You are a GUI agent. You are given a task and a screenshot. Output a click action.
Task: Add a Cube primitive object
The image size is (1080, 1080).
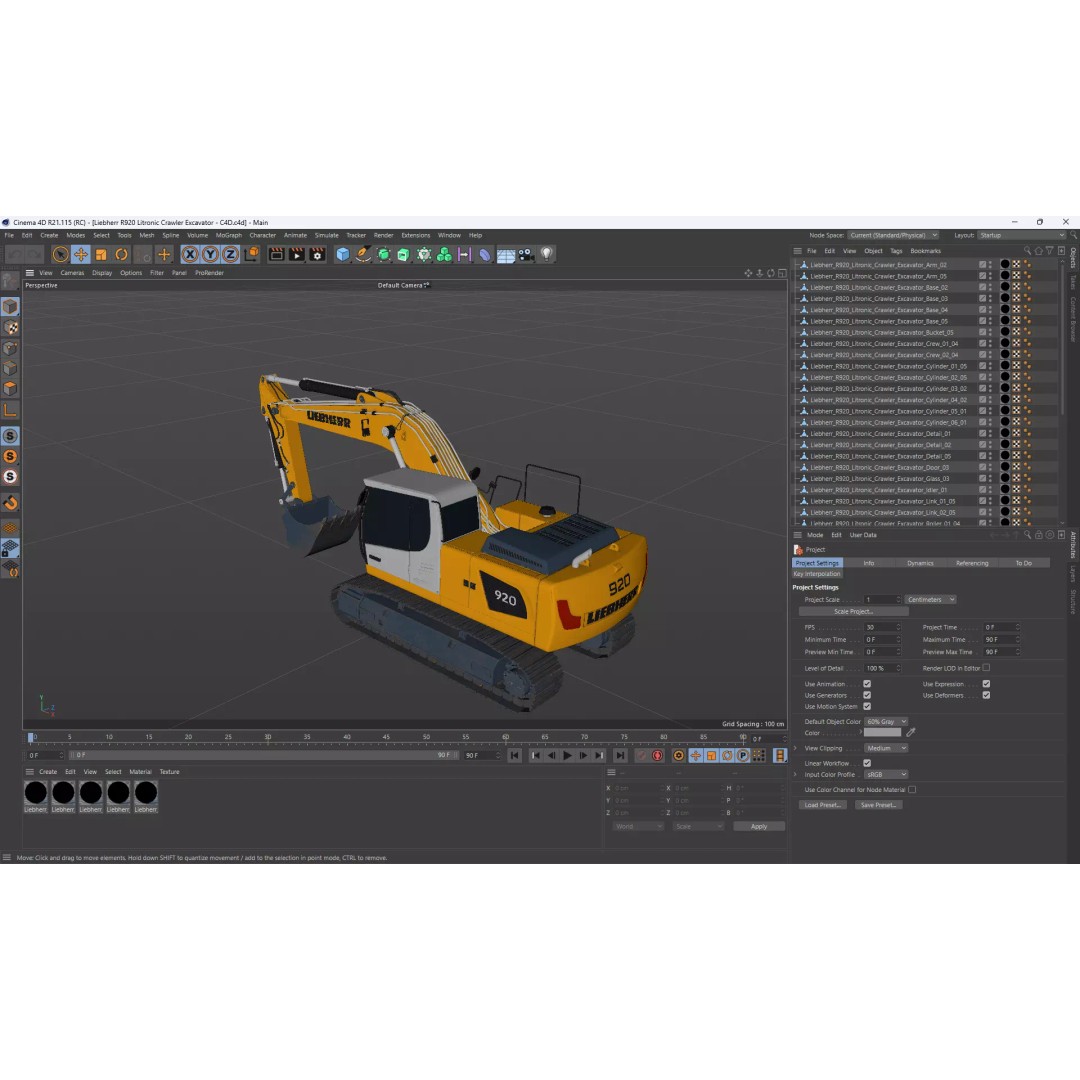coord(342,255)
